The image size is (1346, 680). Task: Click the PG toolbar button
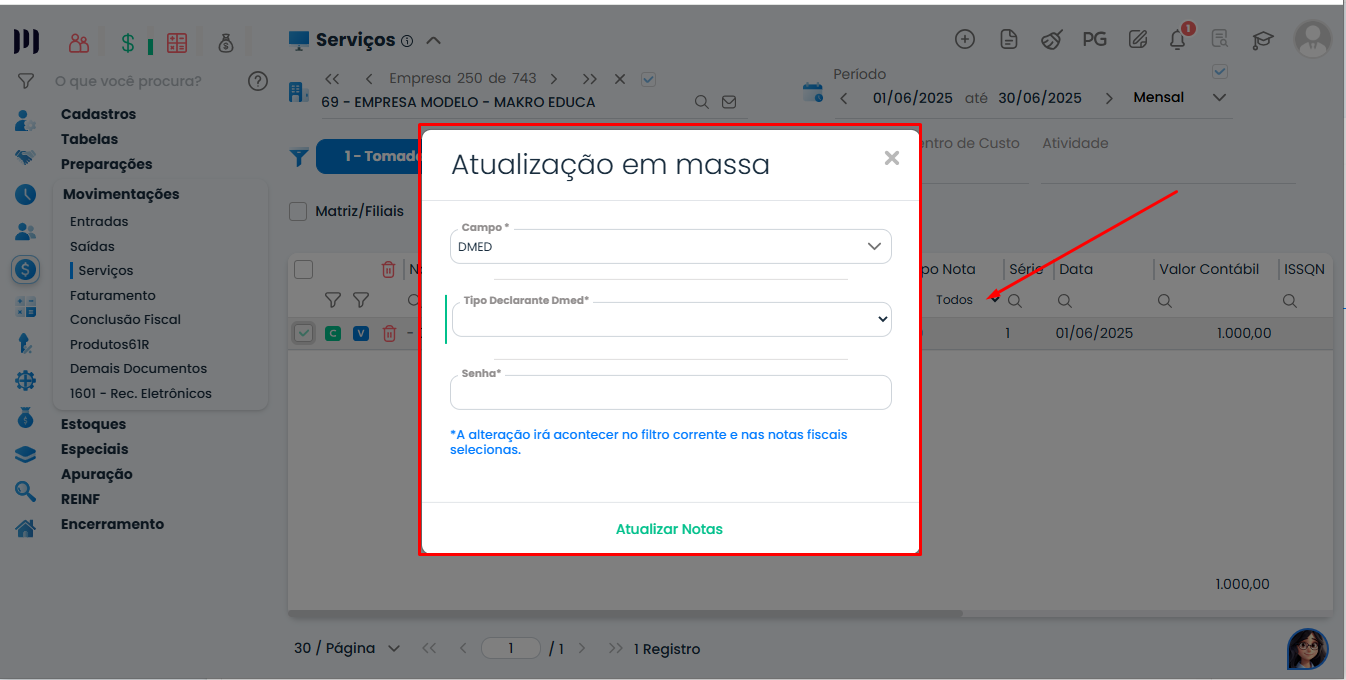click(1094, 40)
